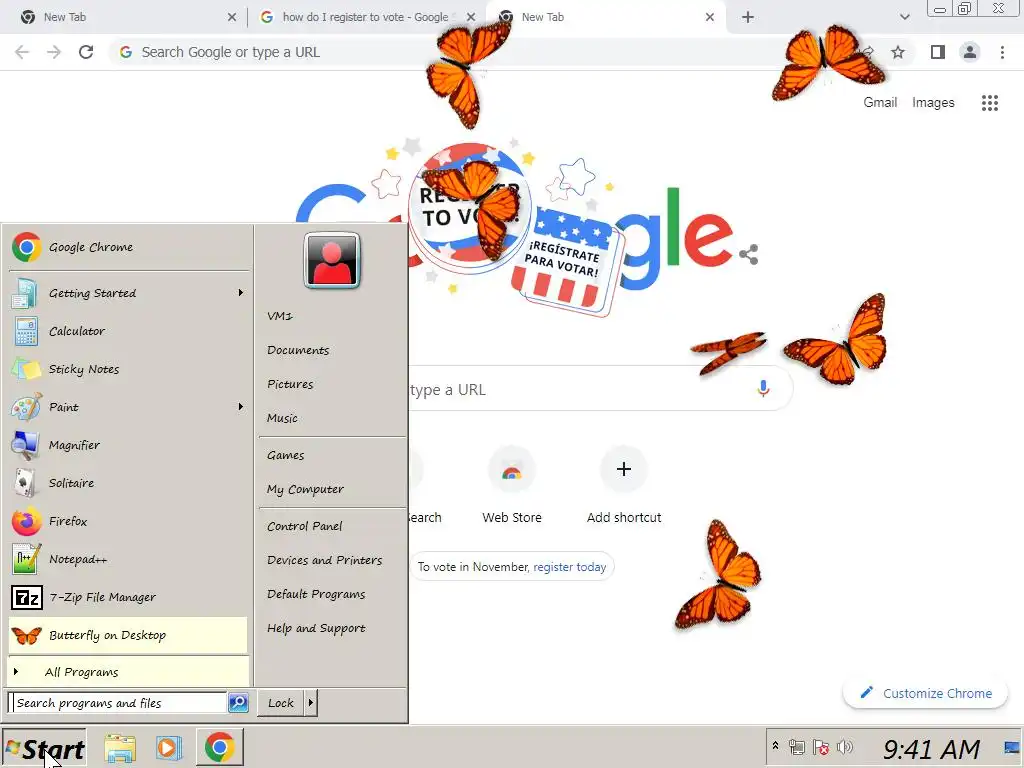Viewport: 1024px width, 768px height.
Task: Show hidden system tray icons
Action: tap(775, 746)
